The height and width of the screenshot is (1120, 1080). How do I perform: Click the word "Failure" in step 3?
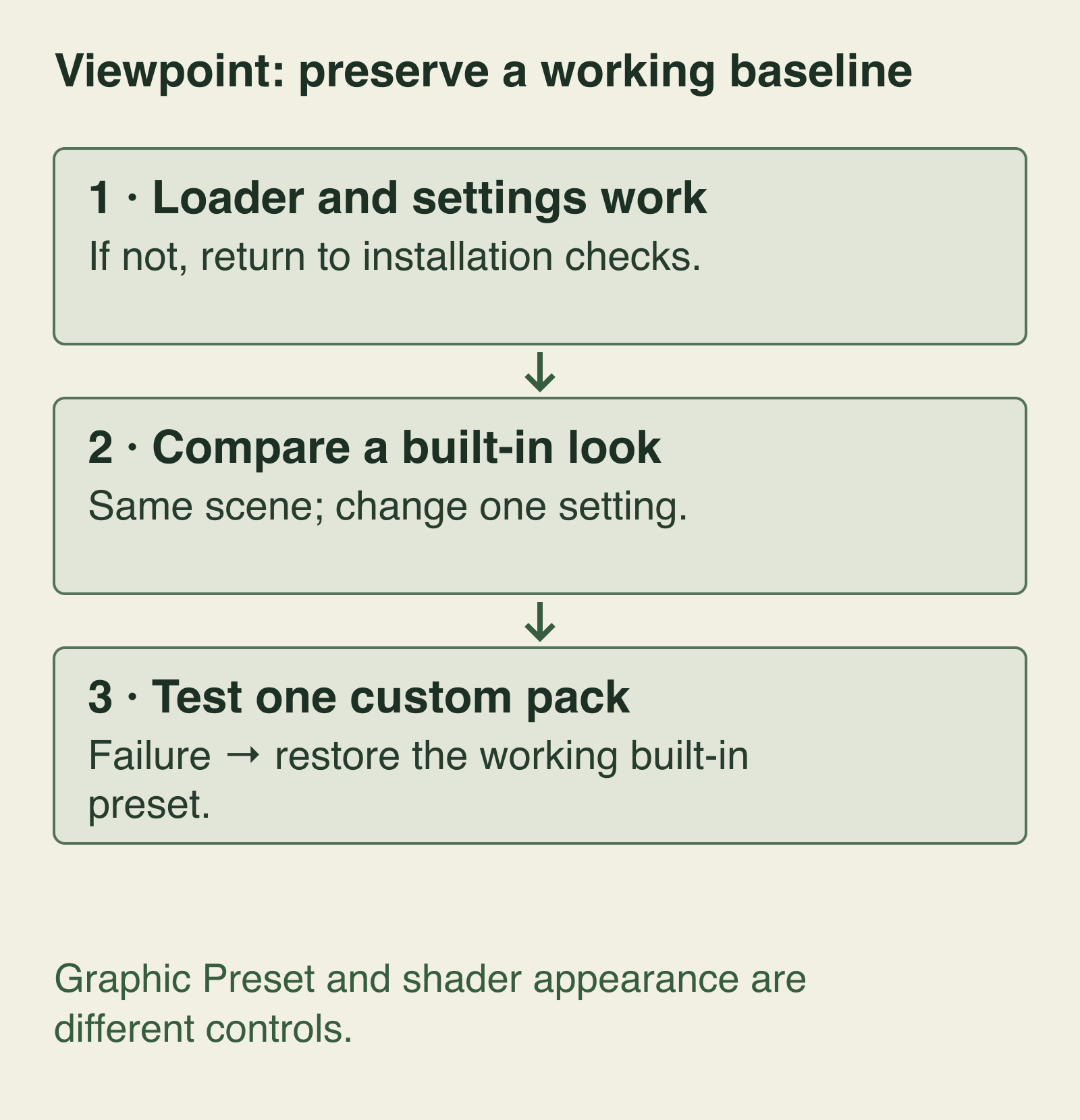(x=149, y=756)
